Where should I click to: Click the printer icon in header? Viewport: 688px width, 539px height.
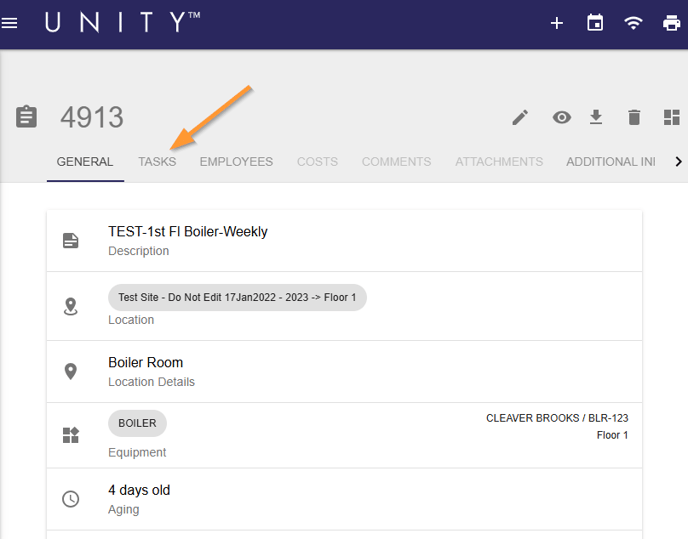tap(671, 23)
